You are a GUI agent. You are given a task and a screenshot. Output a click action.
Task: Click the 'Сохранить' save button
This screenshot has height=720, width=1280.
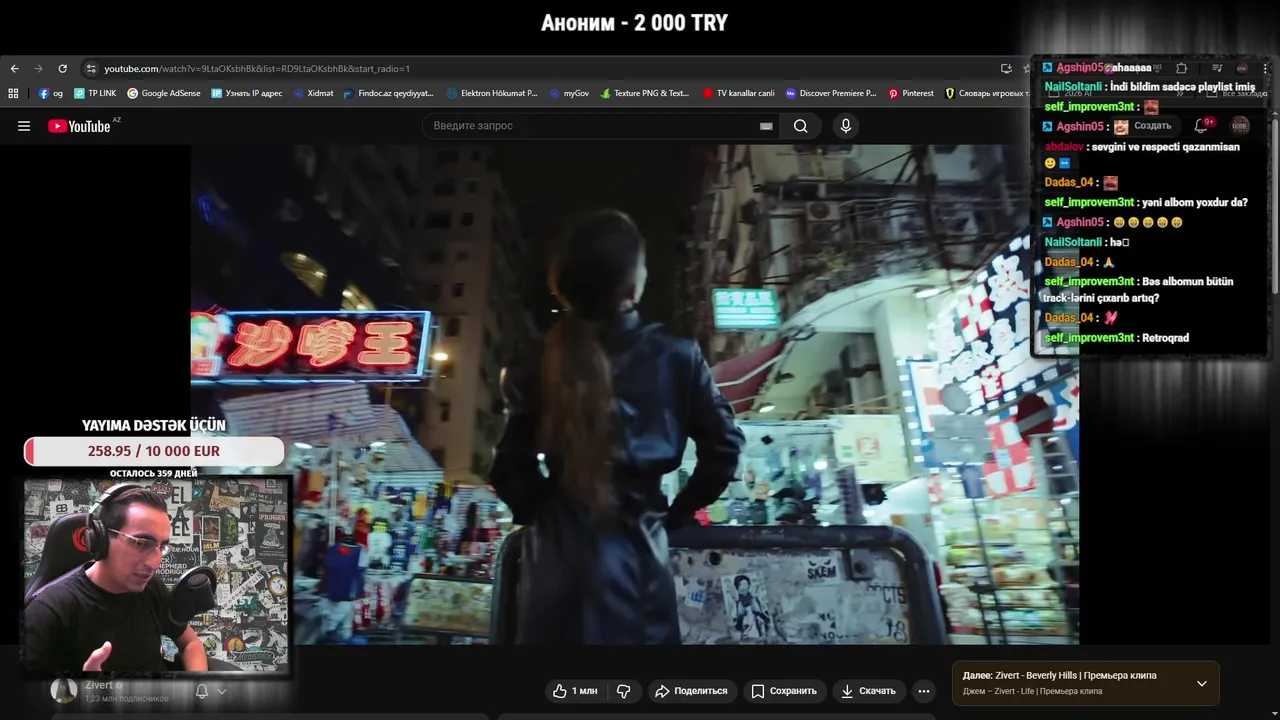click(x=784, y=691)
